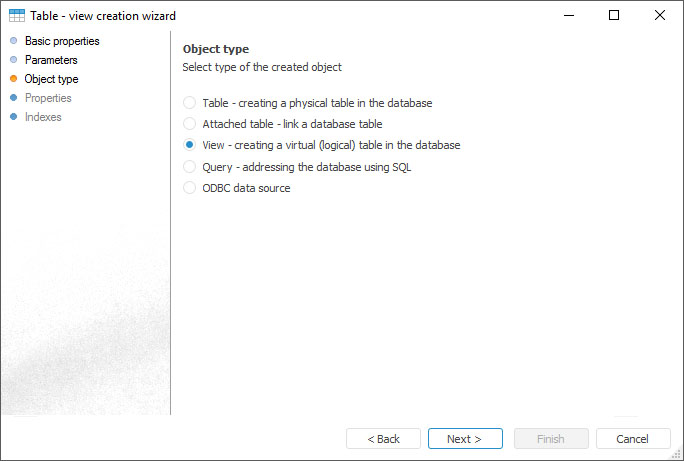Screen dimensions: 684x461
Task: Click the Cancel button
Action: 633,439
